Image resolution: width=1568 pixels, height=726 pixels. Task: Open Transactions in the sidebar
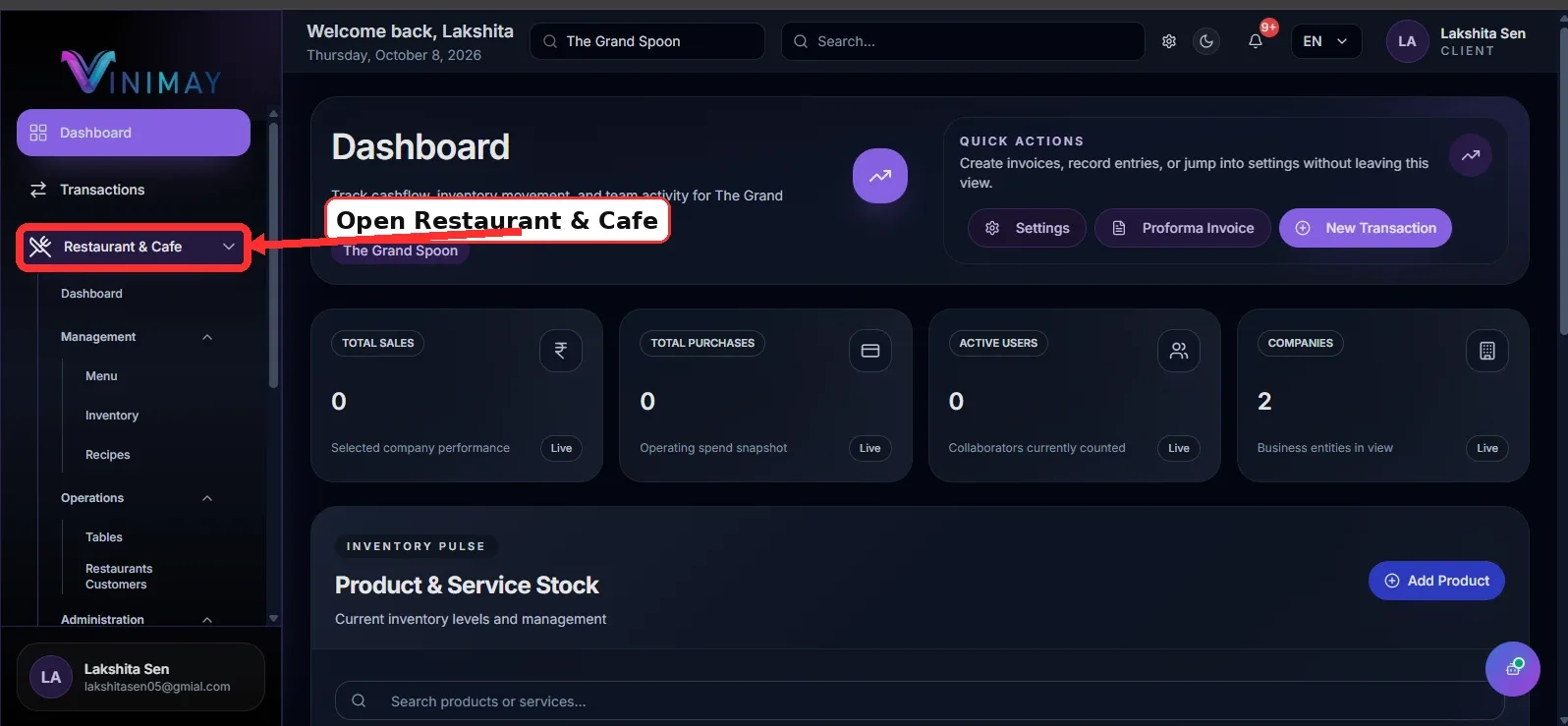tap(134, 190)
